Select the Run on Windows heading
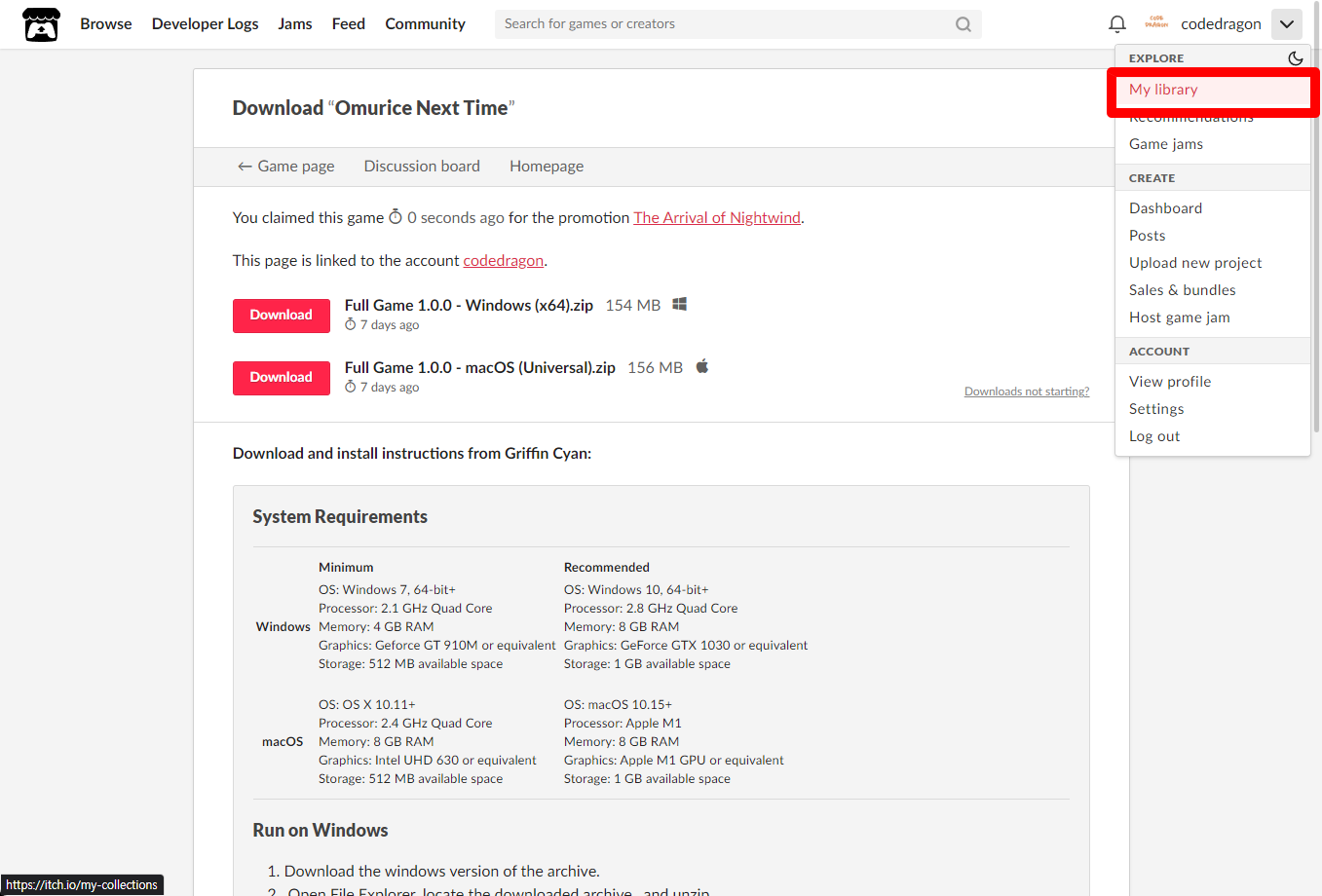This screenshot has height=896, width=1322. [321, 831]
